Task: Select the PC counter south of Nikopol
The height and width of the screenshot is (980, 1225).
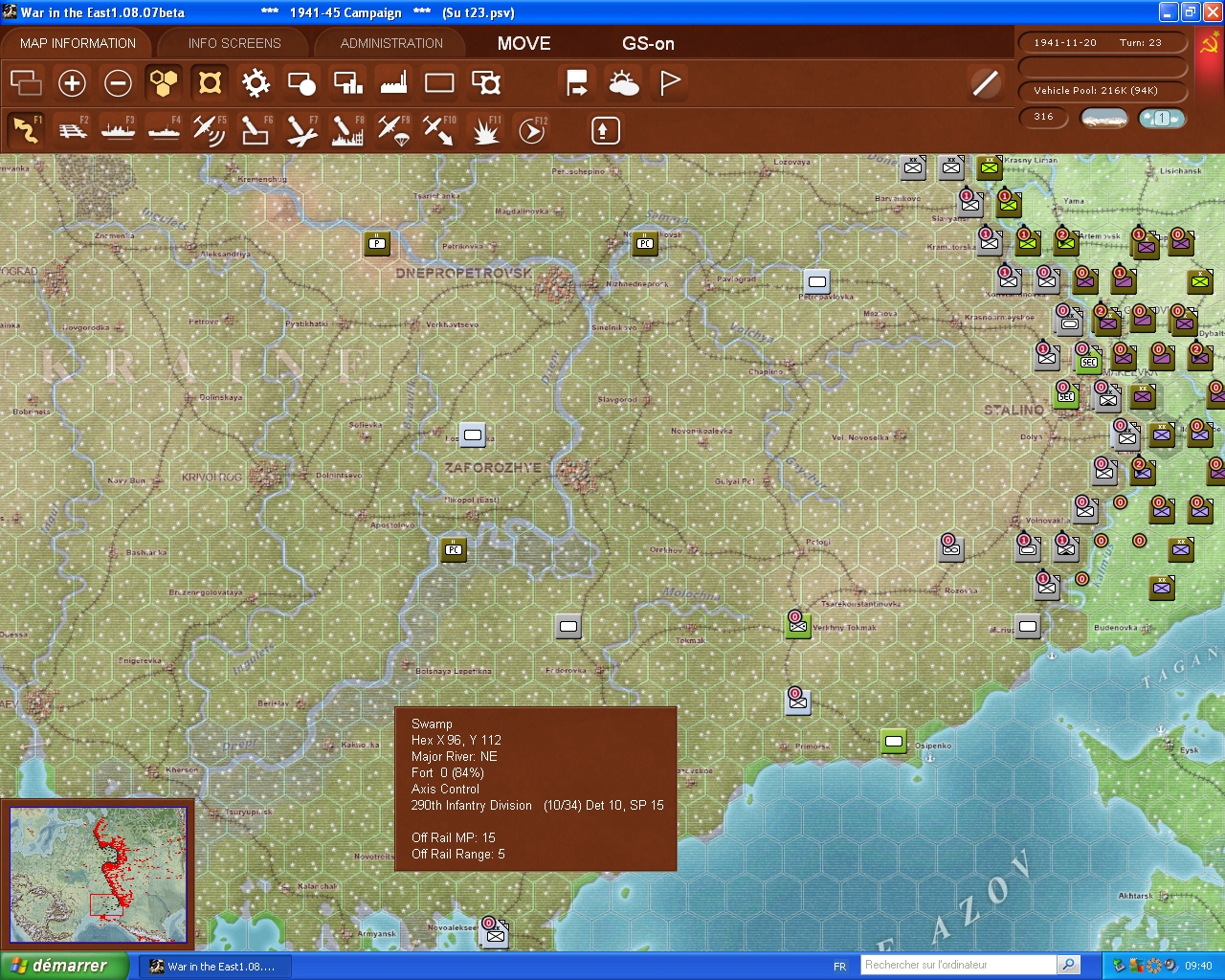Action: pos(454,549)
